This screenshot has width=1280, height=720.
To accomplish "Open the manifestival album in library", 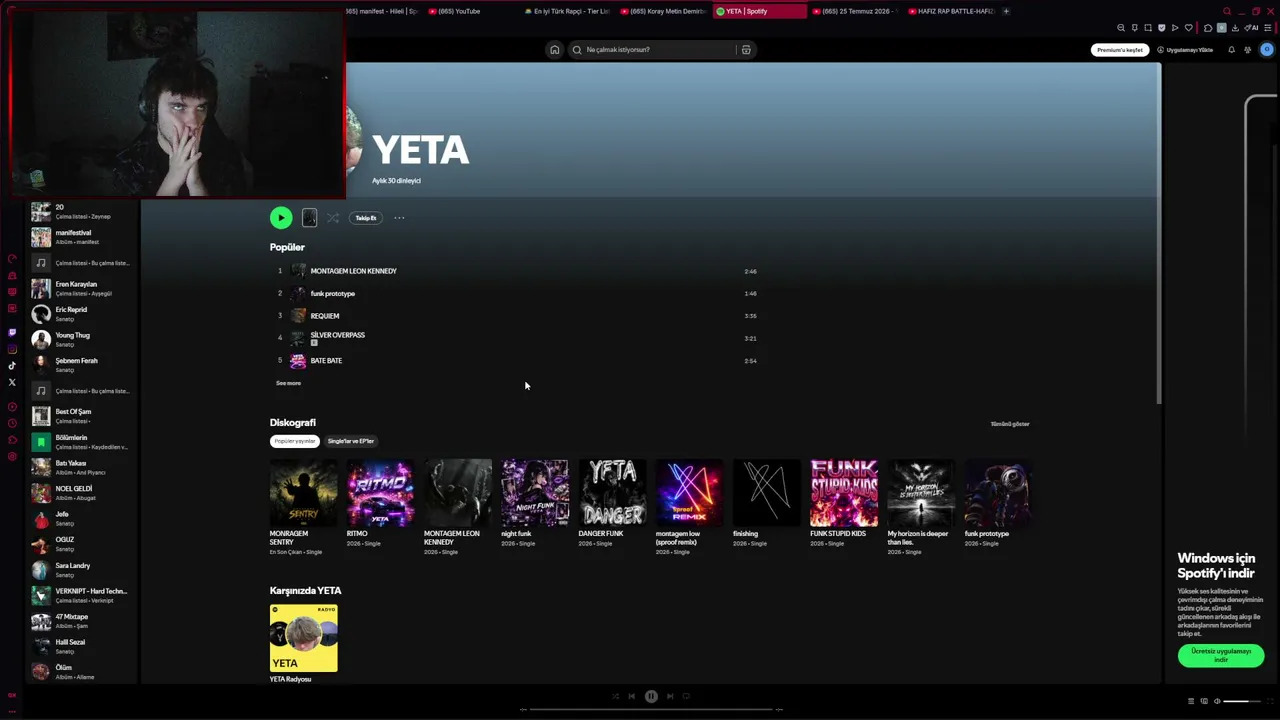I will 82,237.
